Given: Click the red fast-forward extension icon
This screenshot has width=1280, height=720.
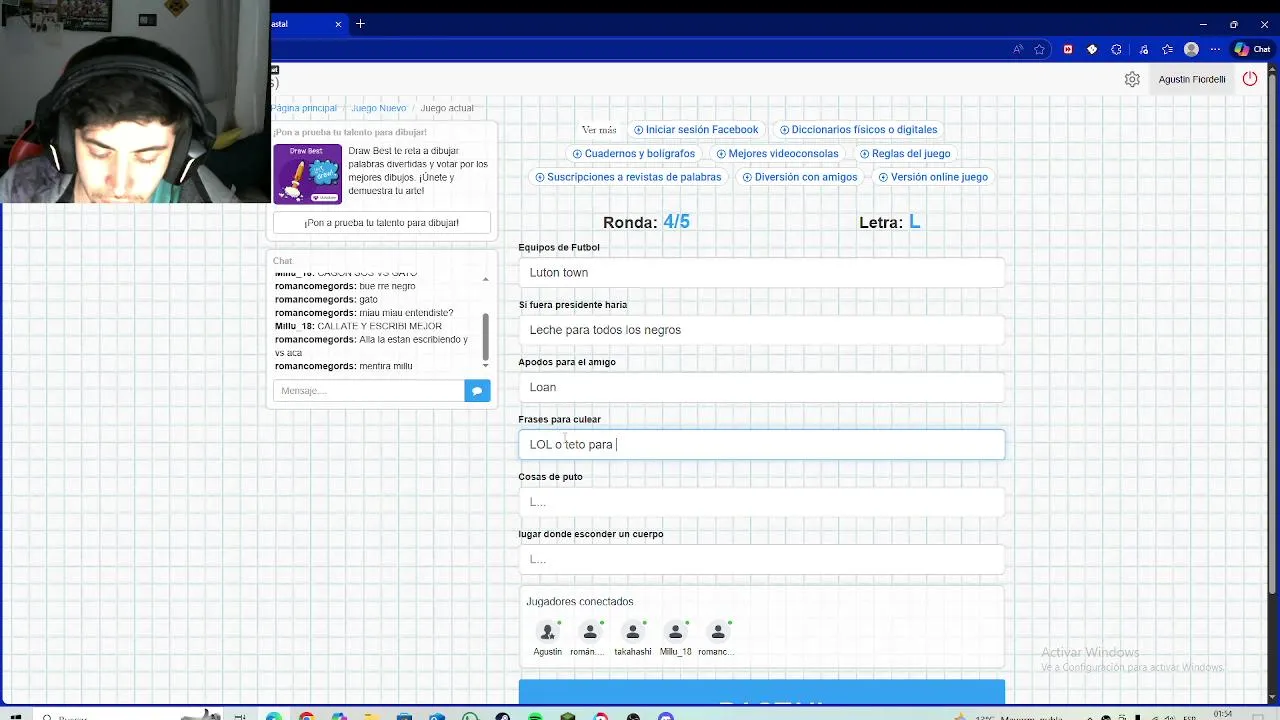Looking at the screenshot, I should [1068, 49].
